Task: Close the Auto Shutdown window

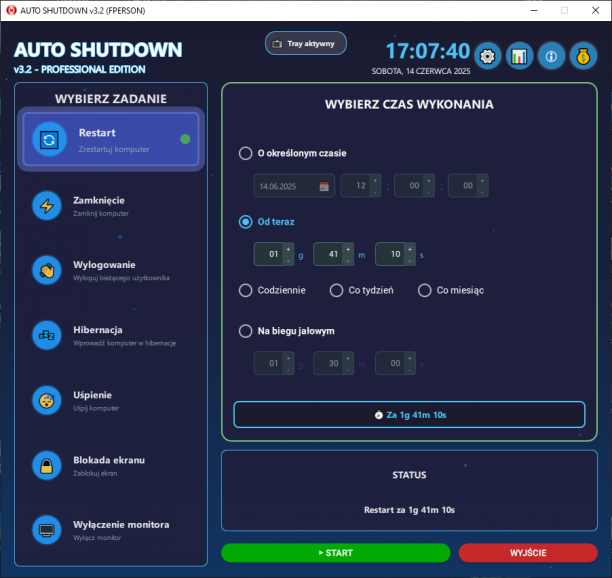Action: 595,10
